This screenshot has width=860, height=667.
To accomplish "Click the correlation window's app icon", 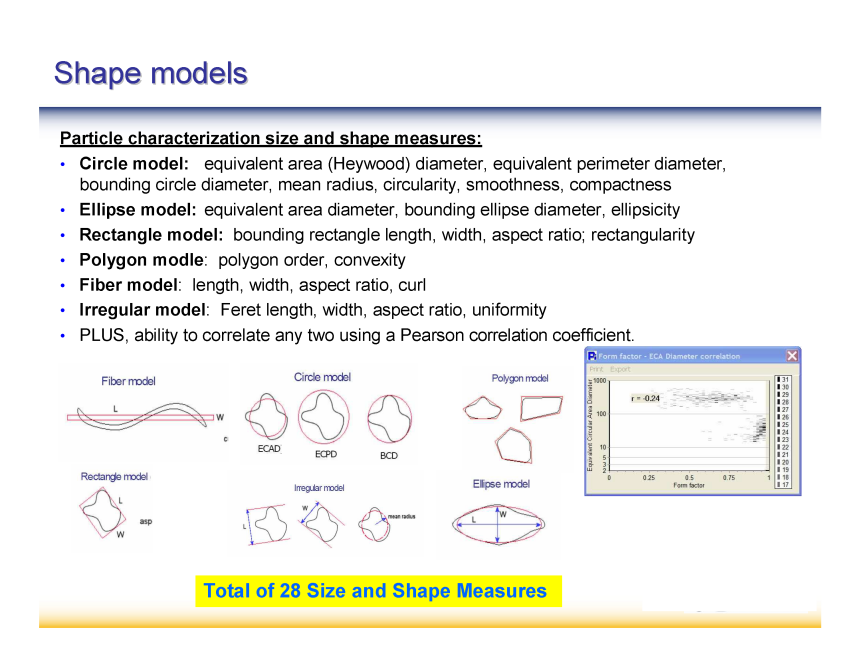I will [x=592, y=356].
